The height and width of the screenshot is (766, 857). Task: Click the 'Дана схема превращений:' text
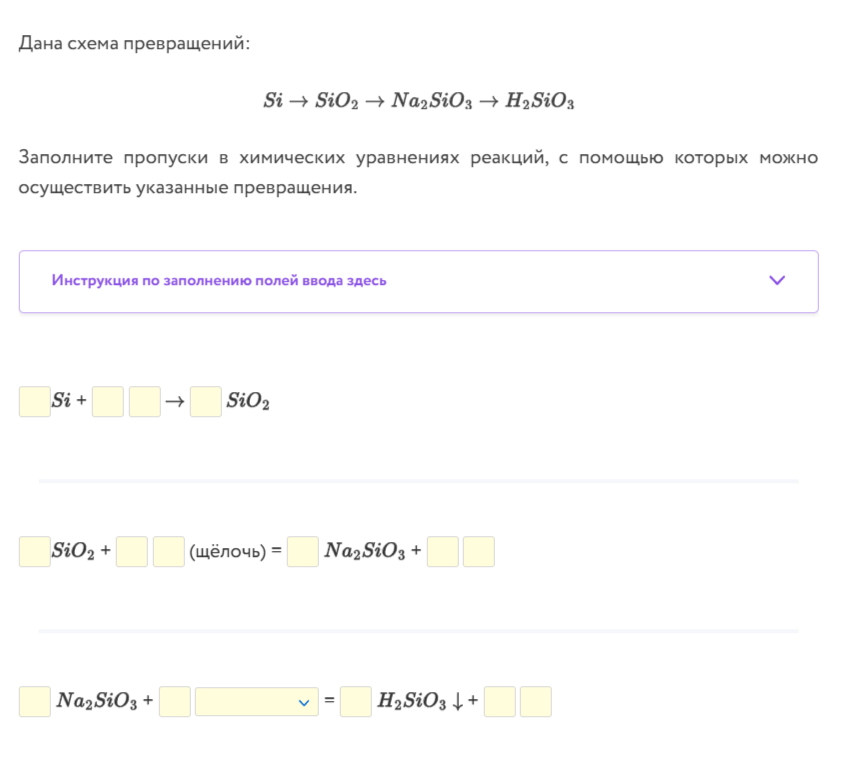[x=134, y=43]
